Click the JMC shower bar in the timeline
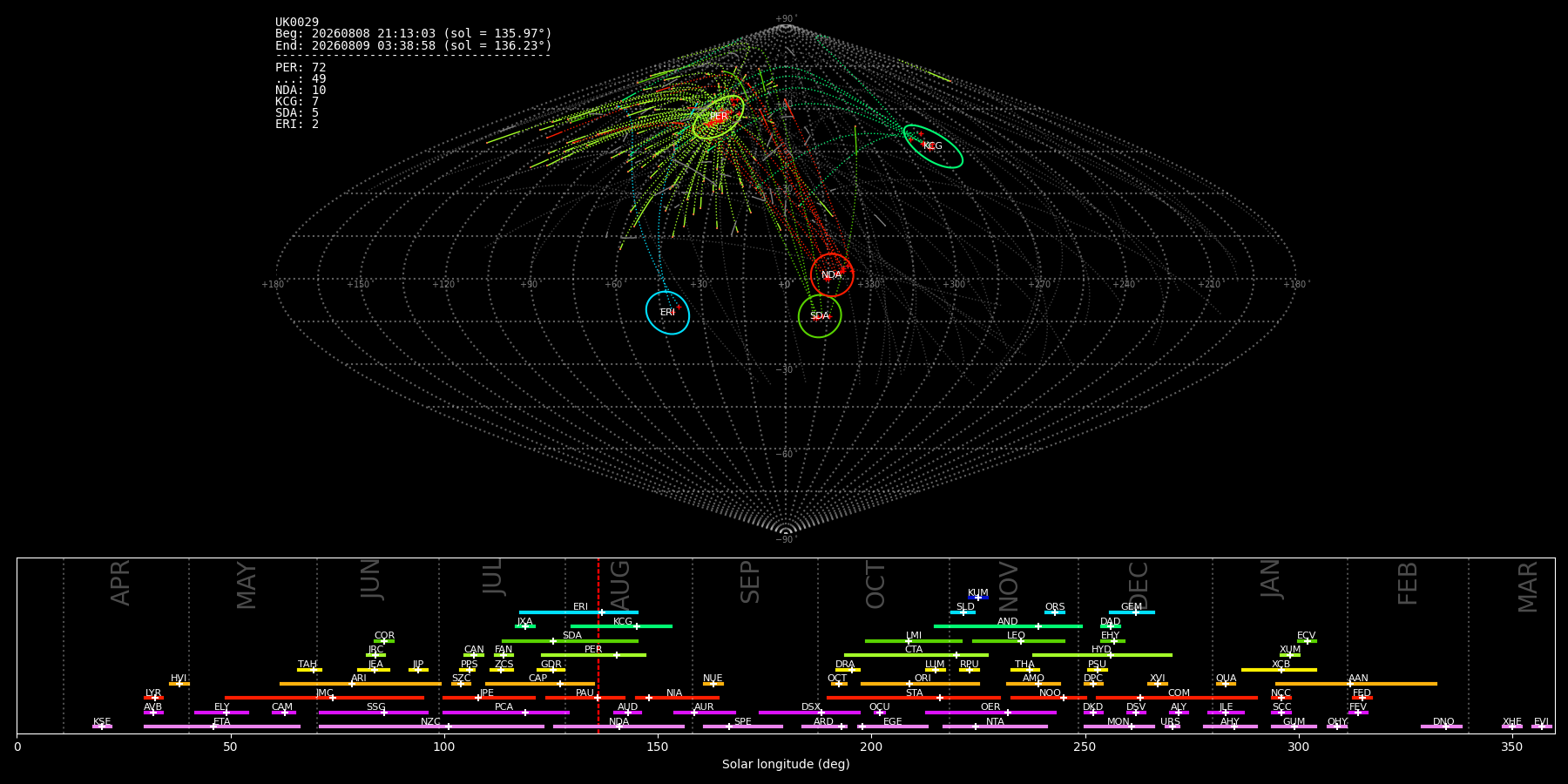Image resolution: width=1568 pixels, height=784 pixels. (324, 698)
